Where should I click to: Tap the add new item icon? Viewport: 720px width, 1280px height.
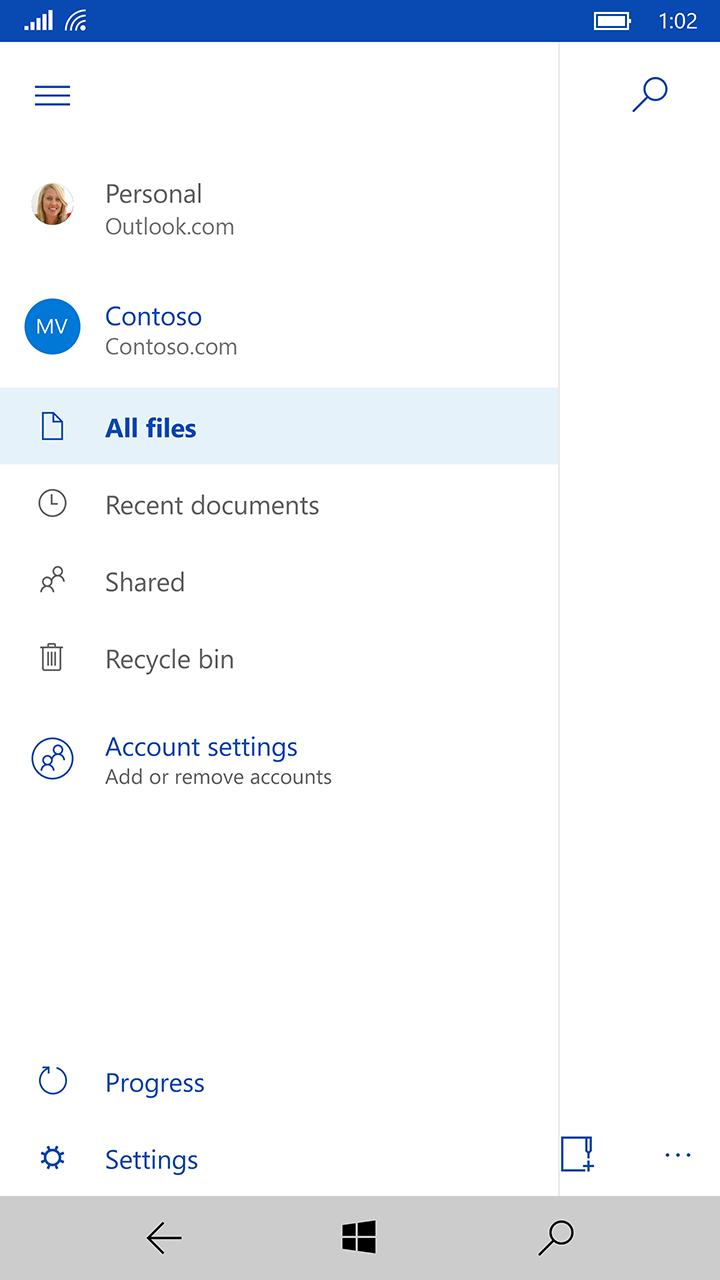point(578,1154)
